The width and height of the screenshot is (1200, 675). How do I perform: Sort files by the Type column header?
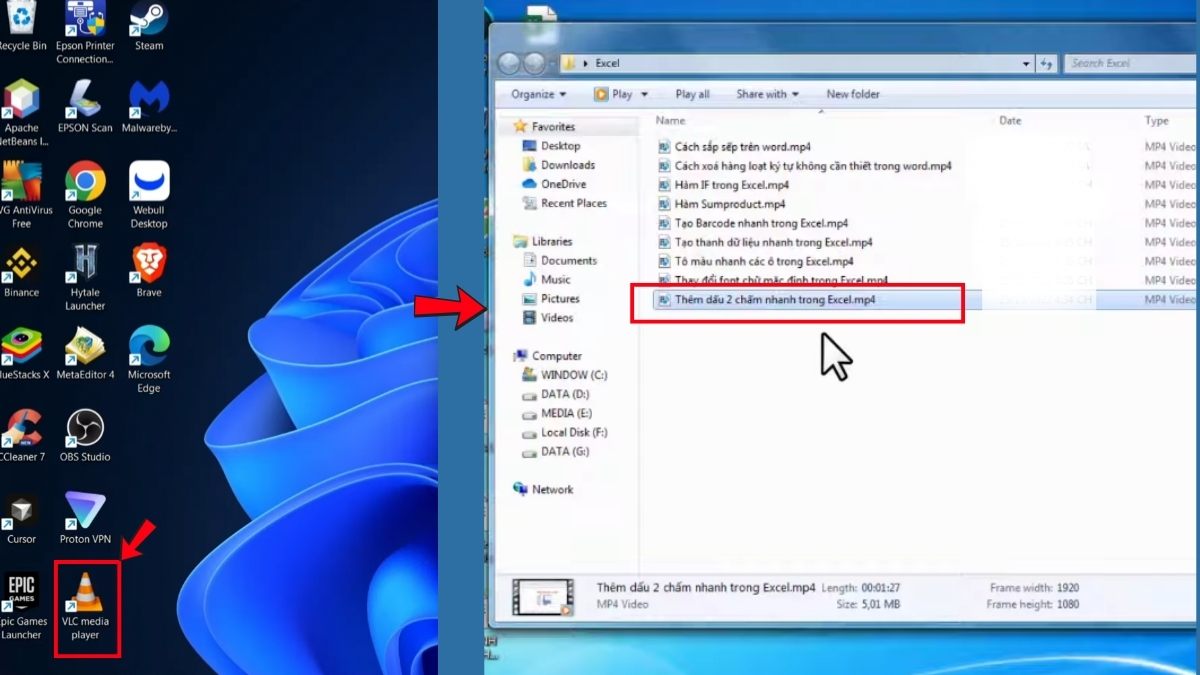point(1156,120)
